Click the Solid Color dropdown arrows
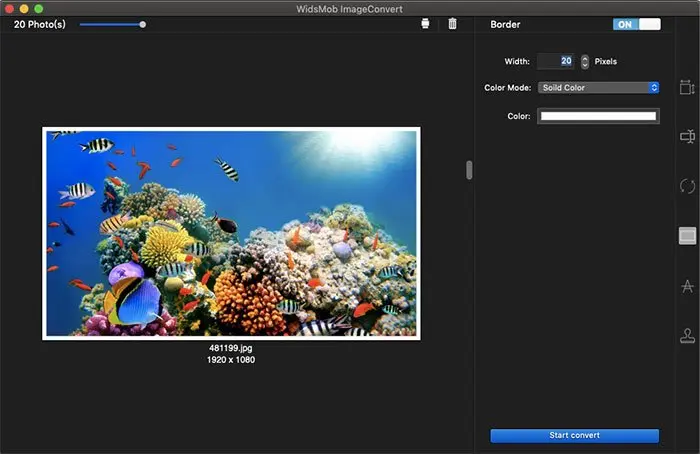700x454 pixels. (654, 87)
